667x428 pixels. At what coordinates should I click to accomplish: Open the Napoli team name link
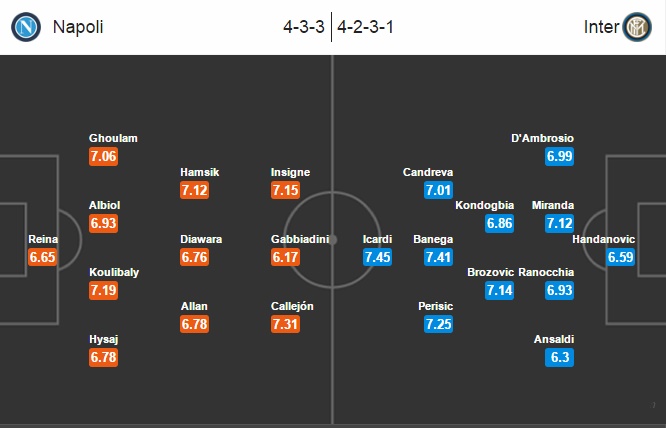[78, 27]
